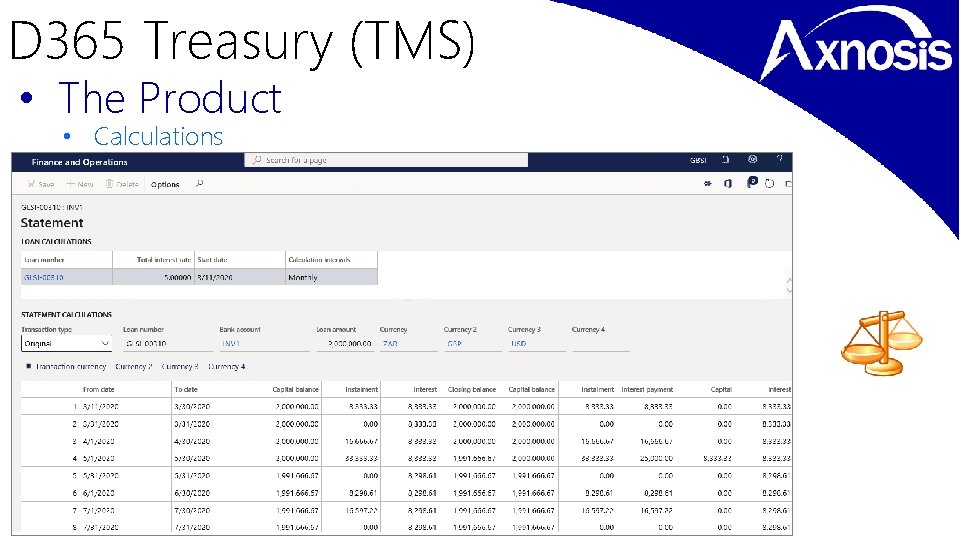The height and width of the screenshot is (540, 960).
Task: Click Total interest rate column header
Action: (163, 260)
